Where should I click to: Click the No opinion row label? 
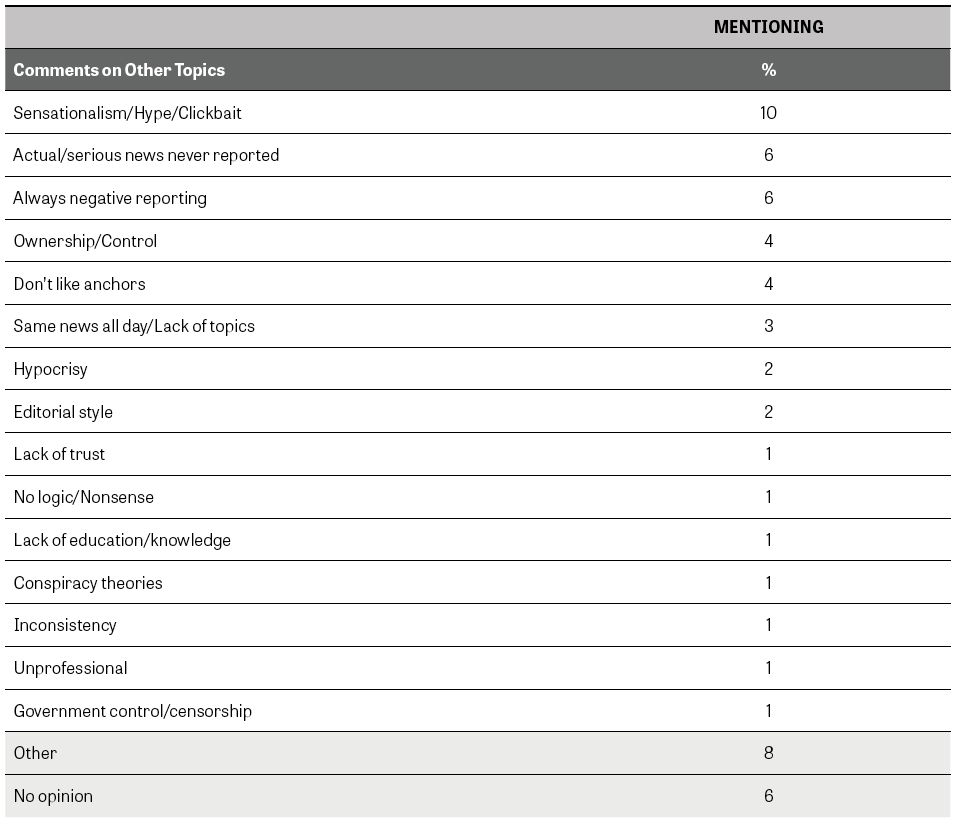[x=53, y=796]
